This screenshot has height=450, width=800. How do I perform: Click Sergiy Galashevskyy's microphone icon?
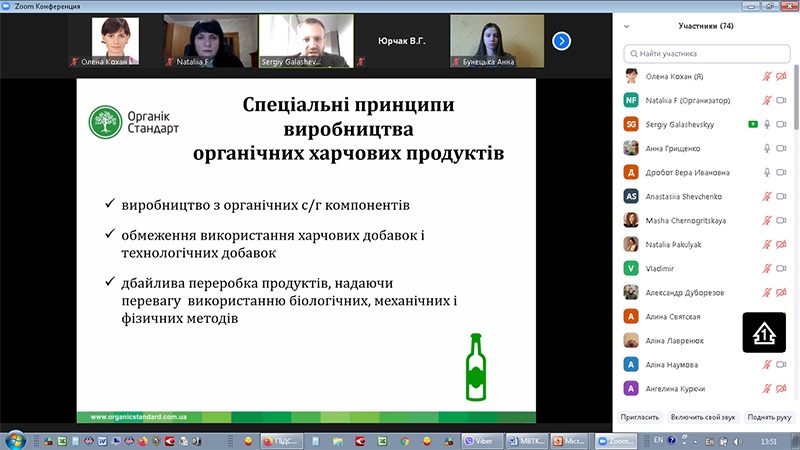pos(767,124)
